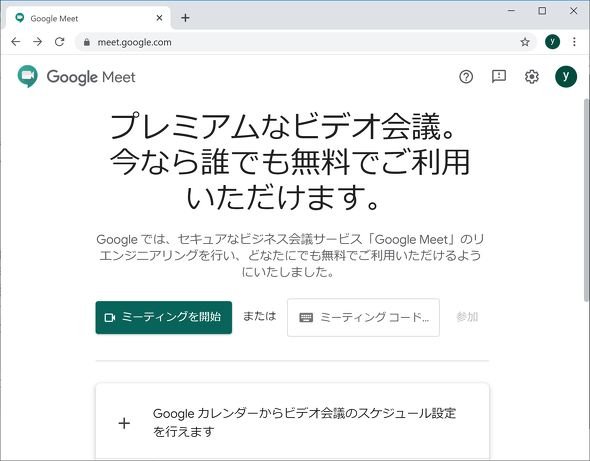Go back to the previous page

(15, 41)
